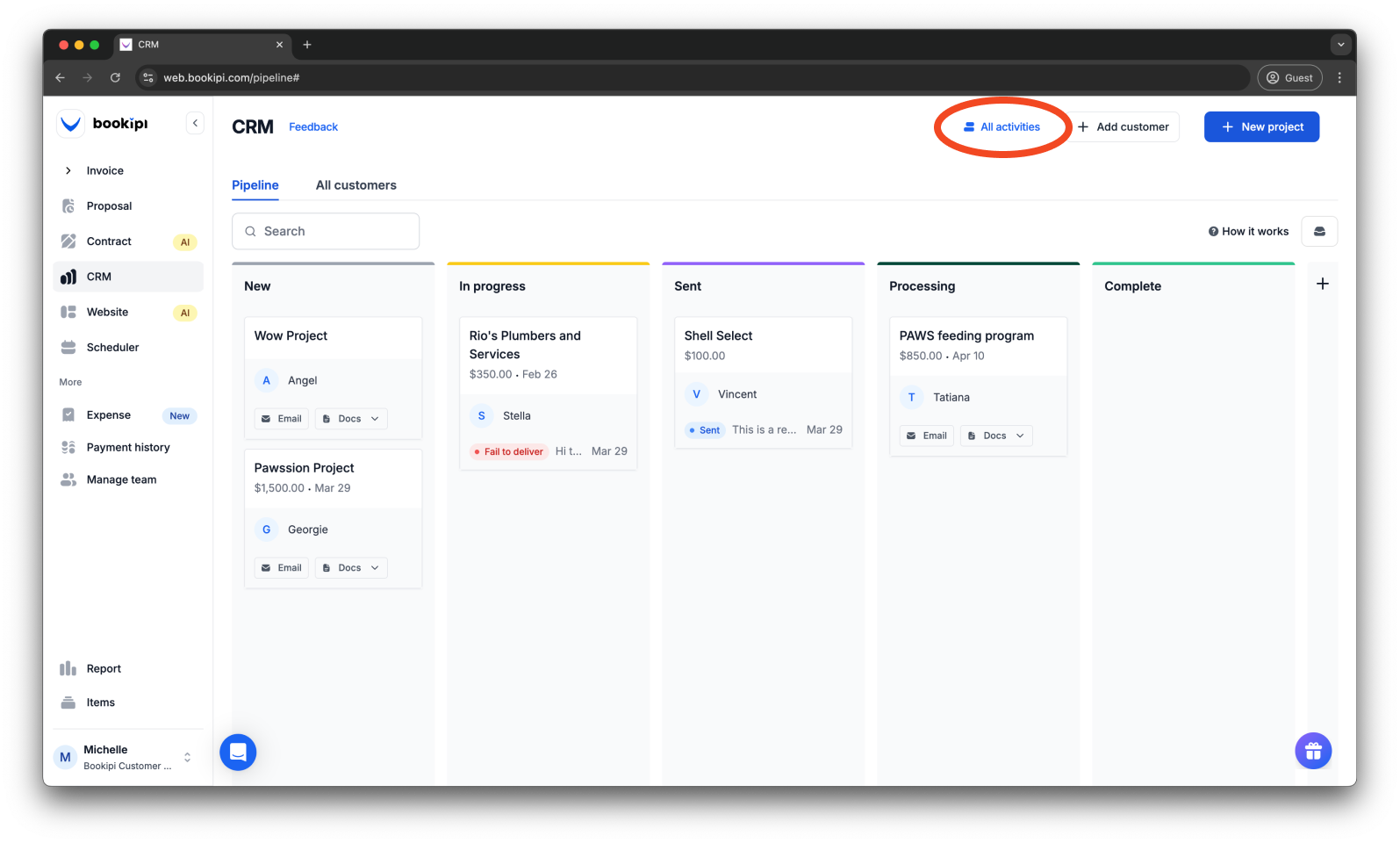The image size is (1400, 843).
Task: Click the Proposal sidebar icon
Action: (x=68, y=206)
